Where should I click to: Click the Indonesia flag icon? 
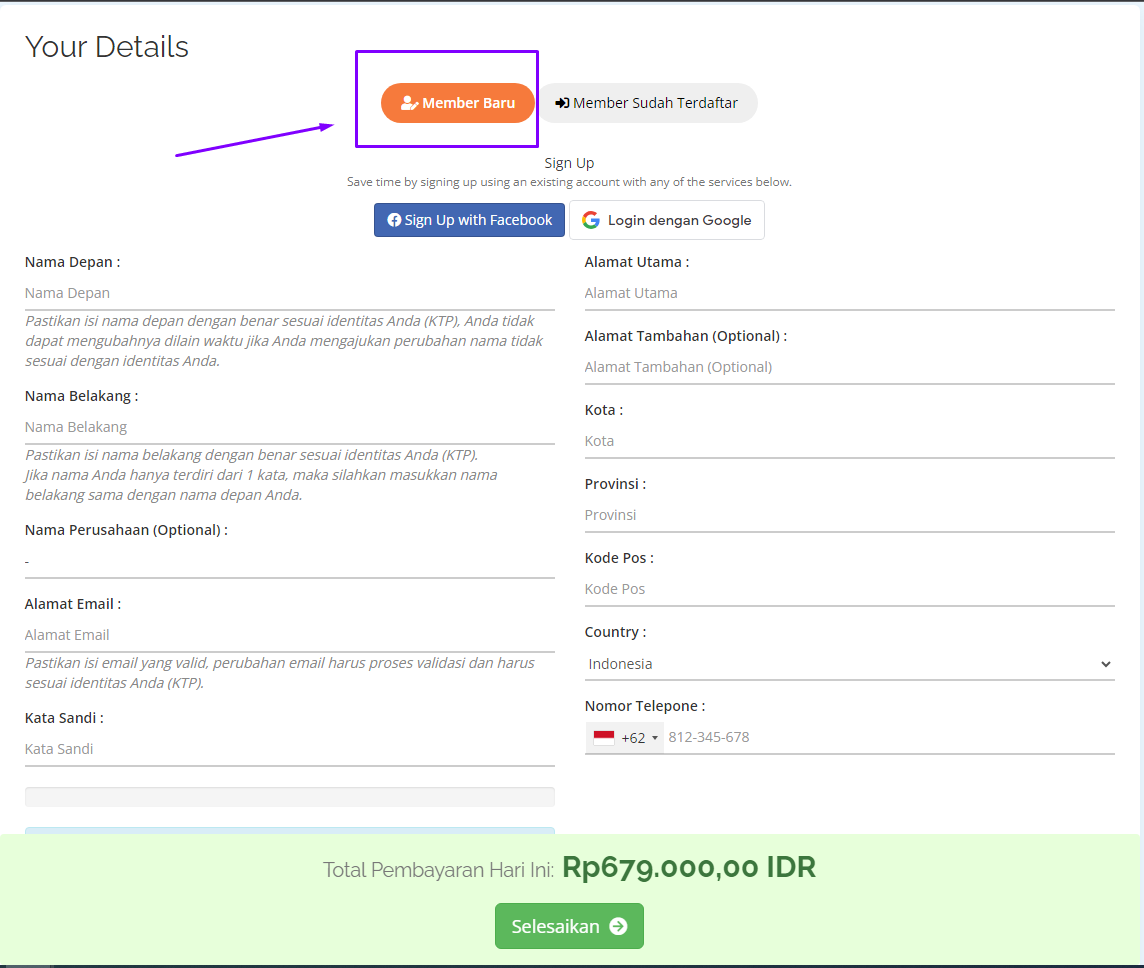[604, 738]
